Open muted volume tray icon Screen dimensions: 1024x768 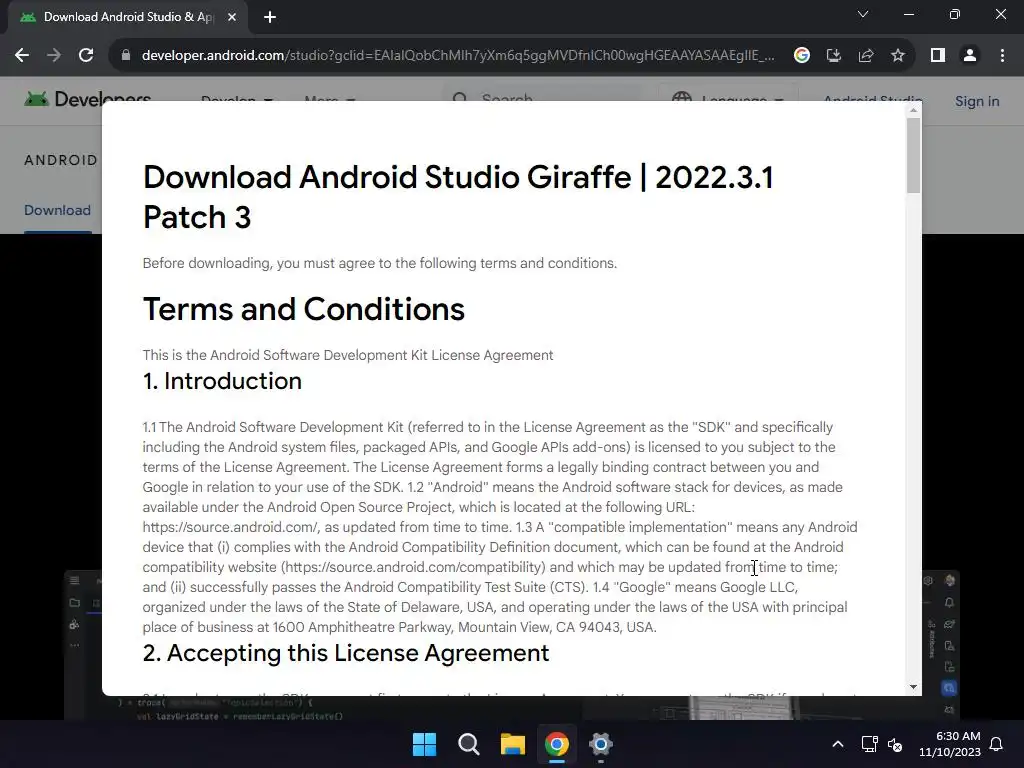(895, 744)
